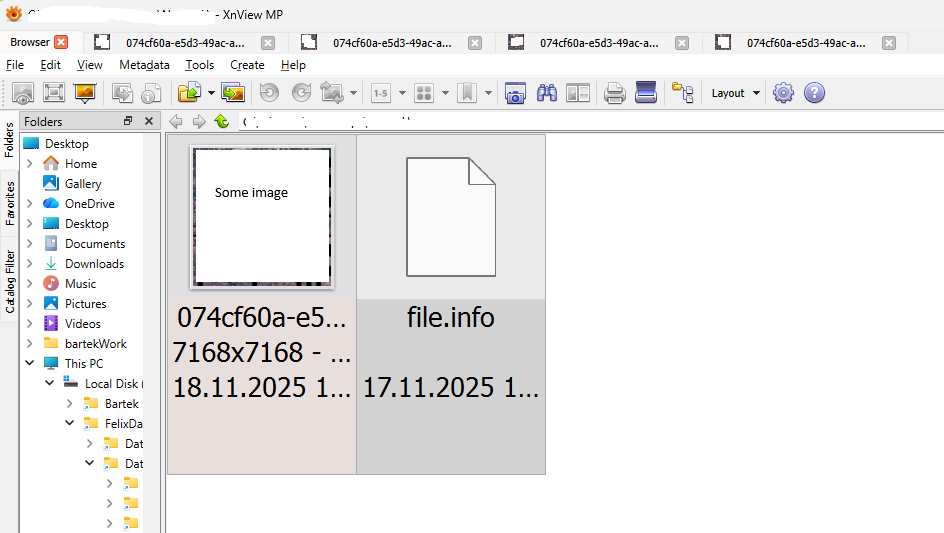This screenshot has height=533, width=944.
Task: Start the Slideshow from the toolbar
Action: coord(85,93)
